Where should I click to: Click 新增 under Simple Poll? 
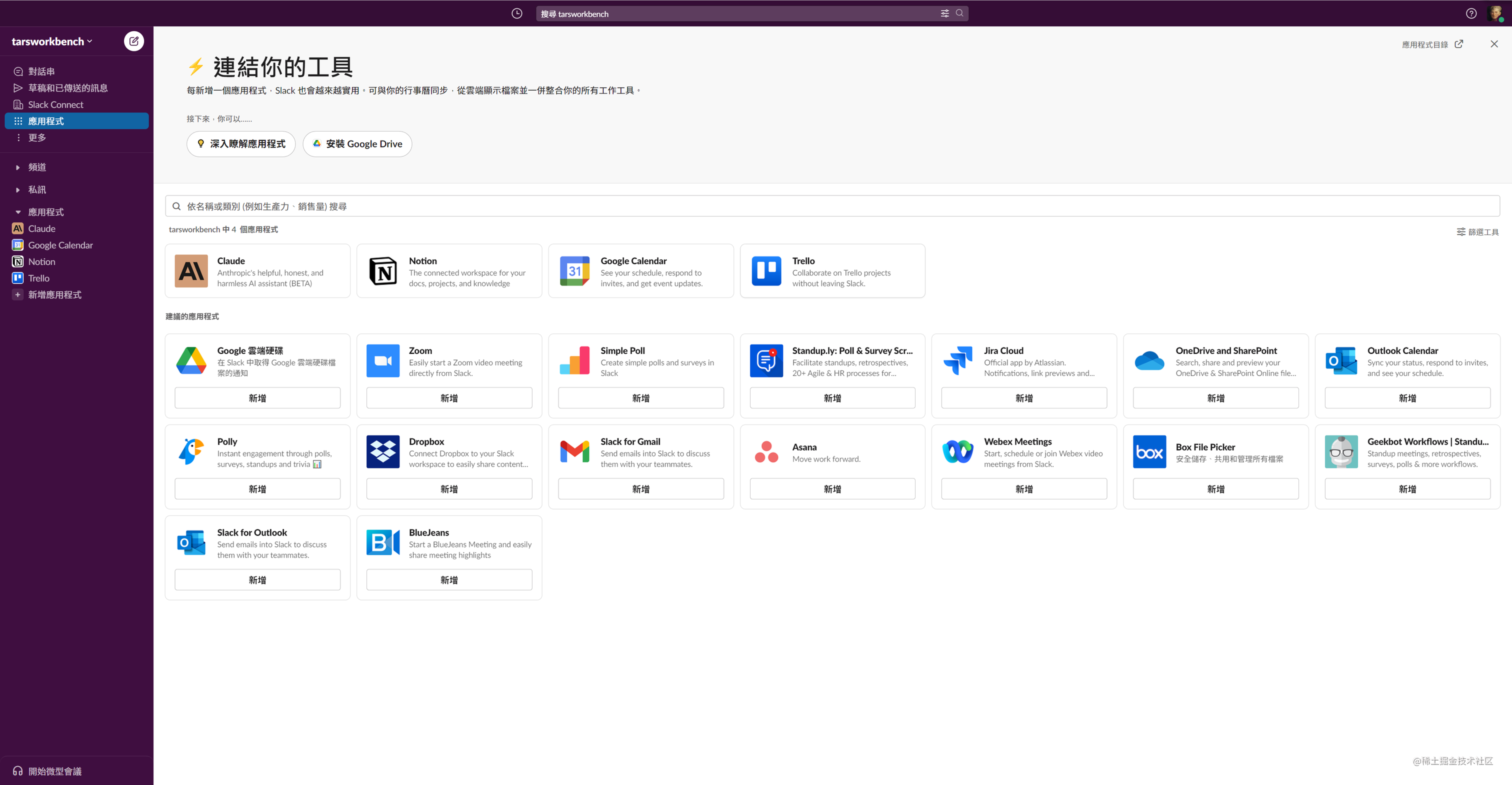[641, 397]
